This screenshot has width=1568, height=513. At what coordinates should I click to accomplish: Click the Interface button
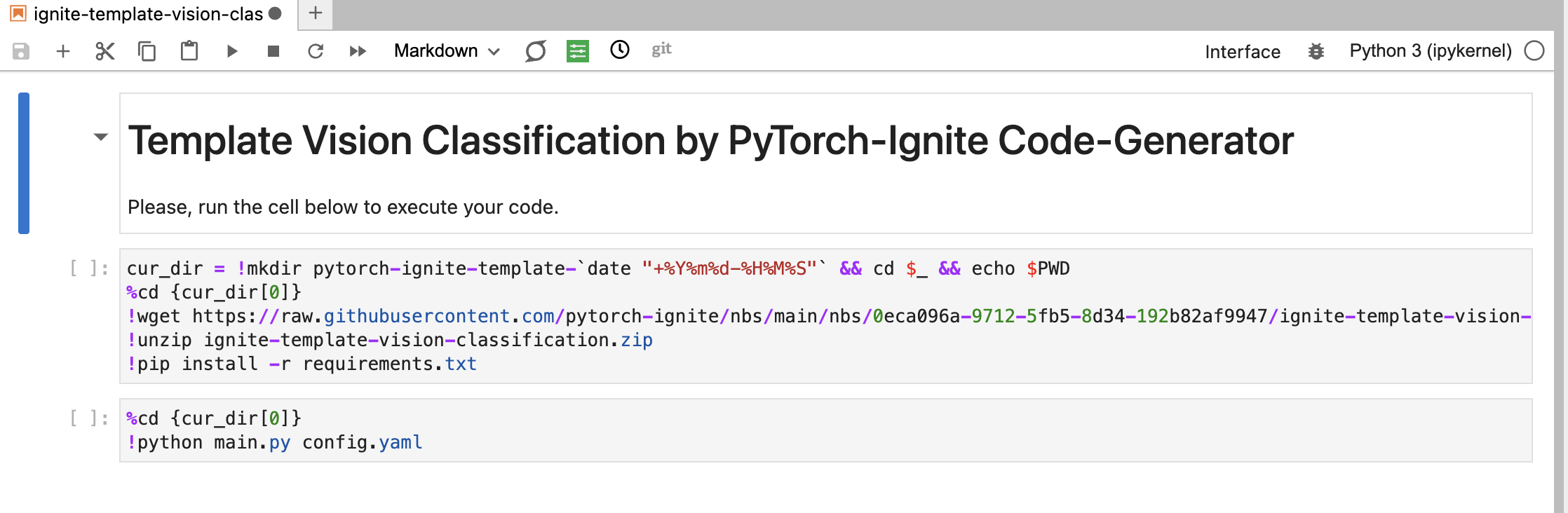tap(1242, 52)
